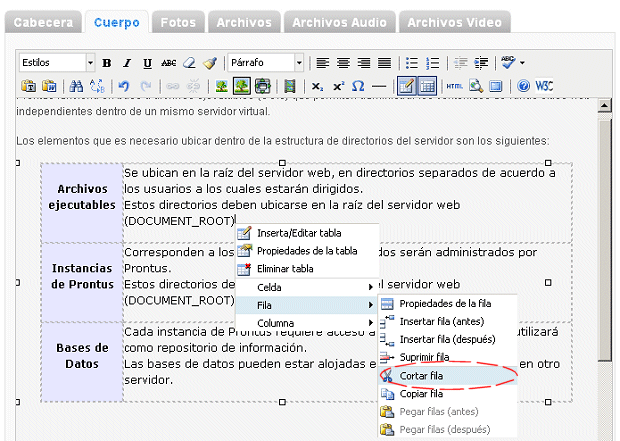The height and width of the screenshot is (441, 620).
Task: Choose Insertar fila (antes)
Action: coord(448,321)
